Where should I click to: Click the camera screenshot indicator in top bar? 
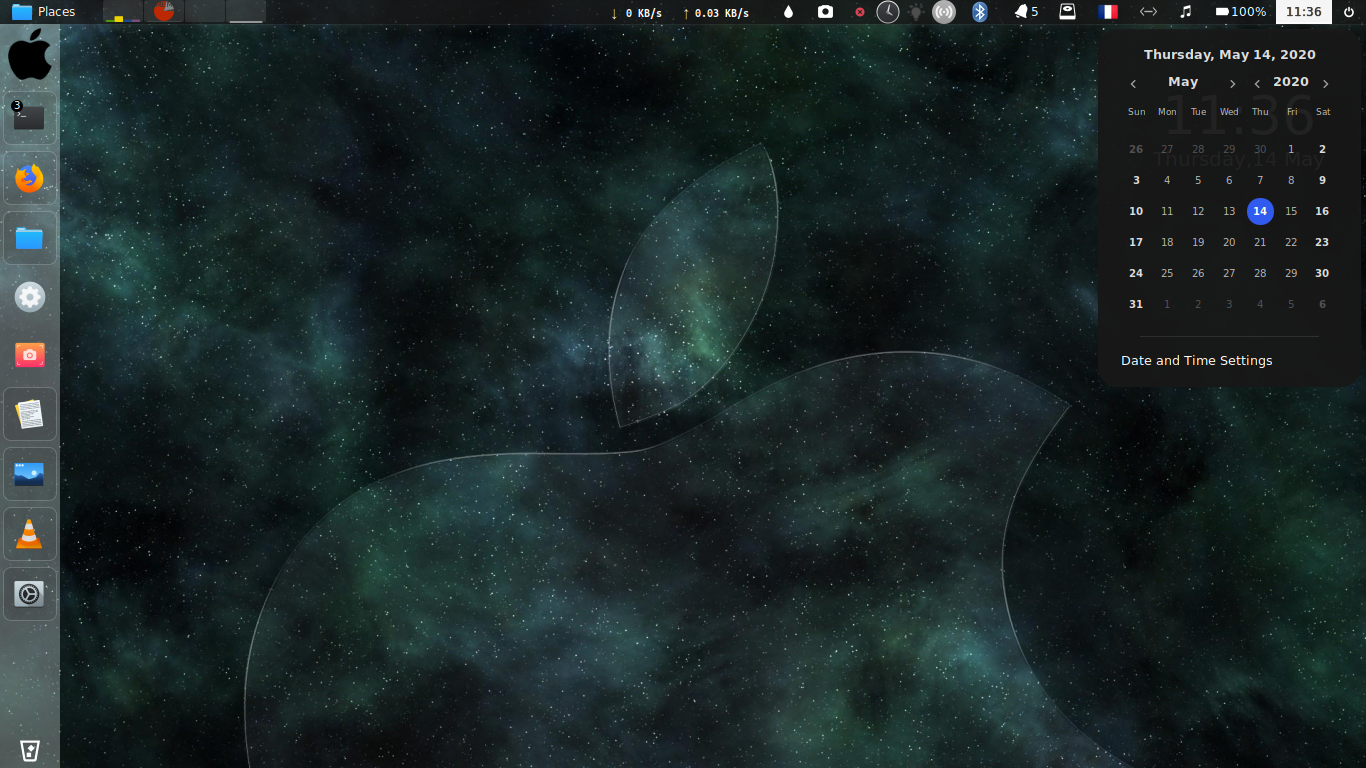pyautogui.click(x=825, y=12)
